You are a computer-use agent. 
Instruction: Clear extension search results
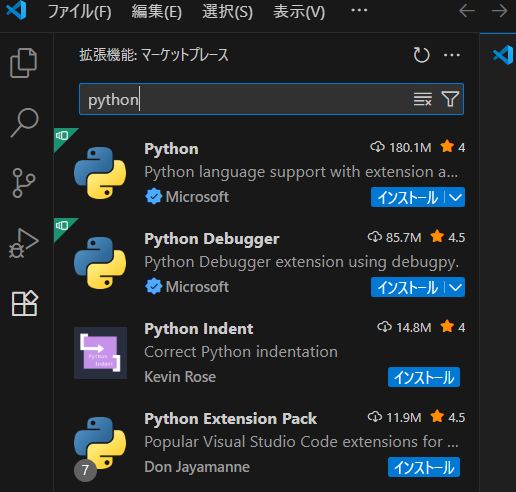(x=423, y=99)
